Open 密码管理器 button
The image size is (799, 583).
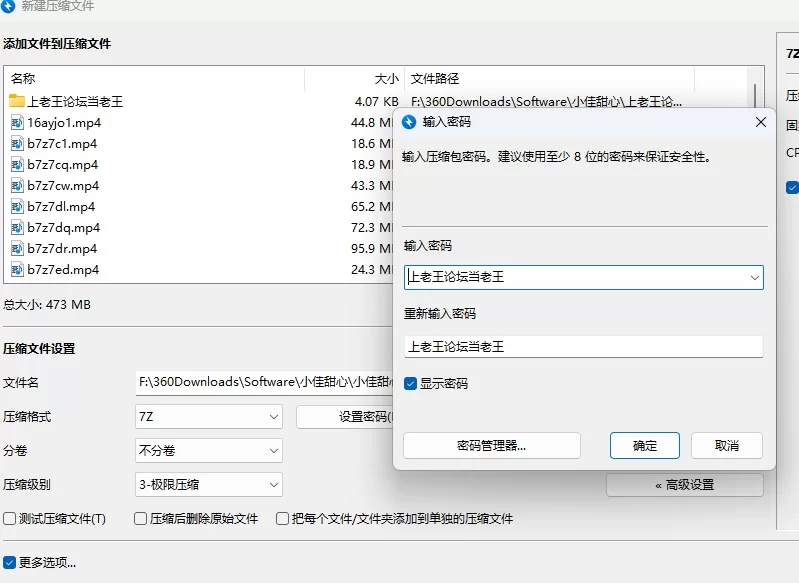pos(491,446)
